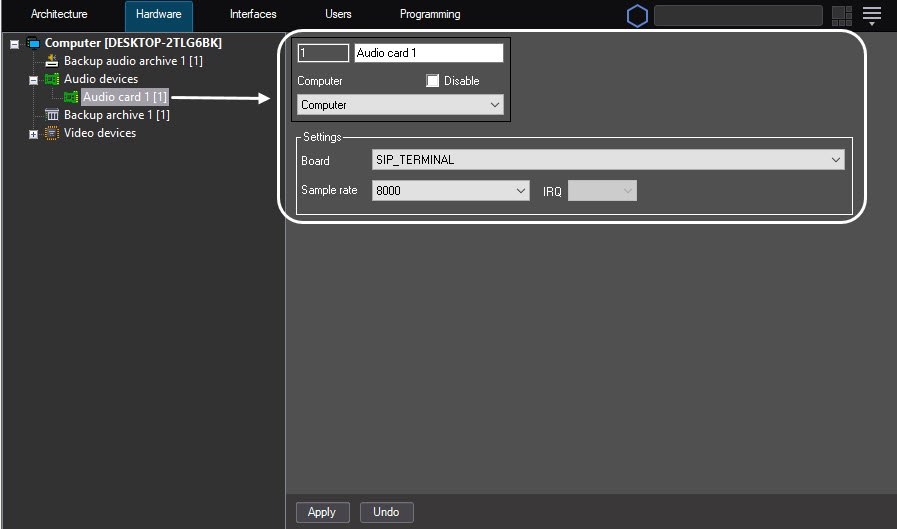
Task: Click the Undo button
Action: coord(386,512)
